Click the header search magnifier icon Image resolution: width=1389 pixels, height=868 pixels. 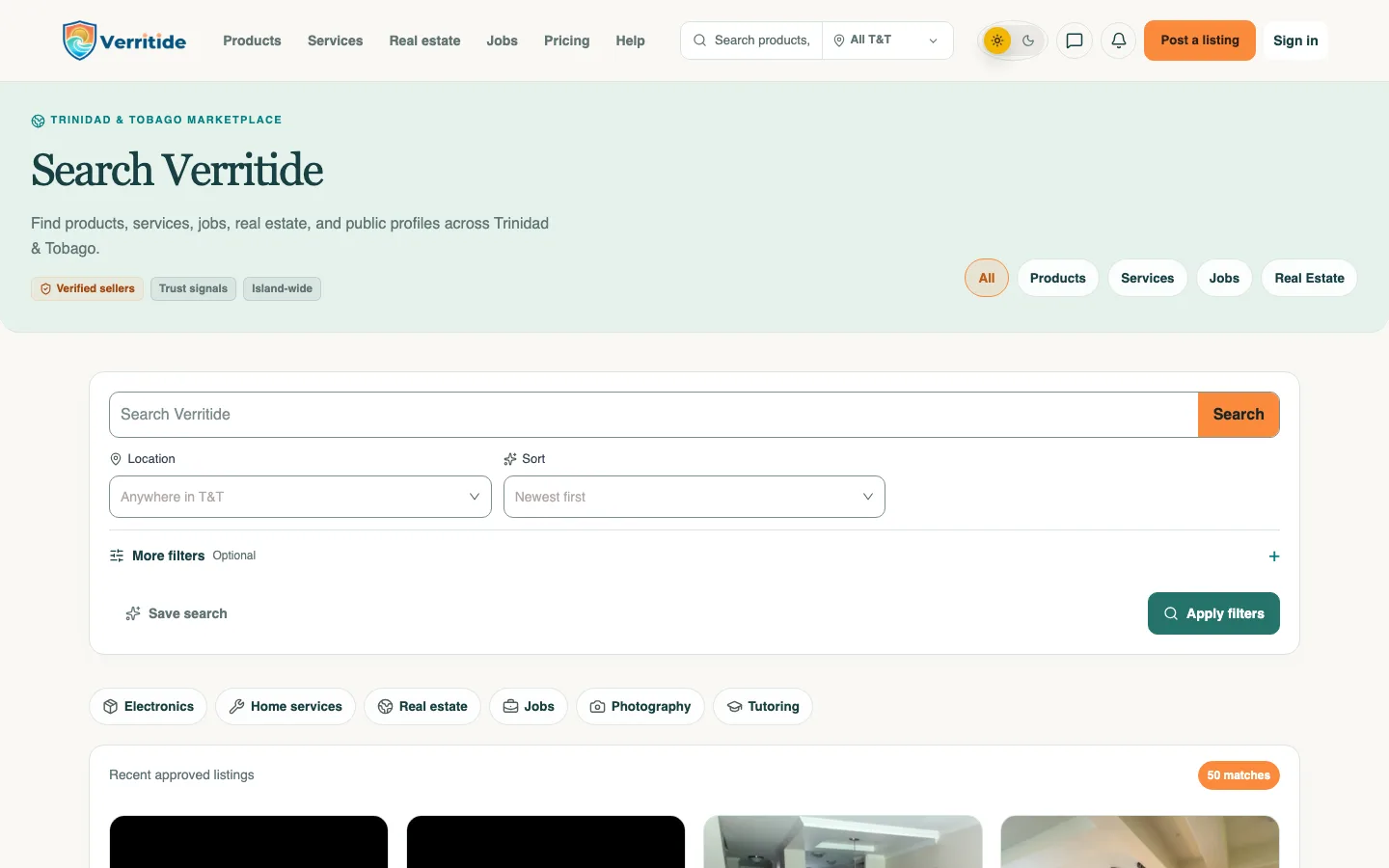(x=700, y=41)
